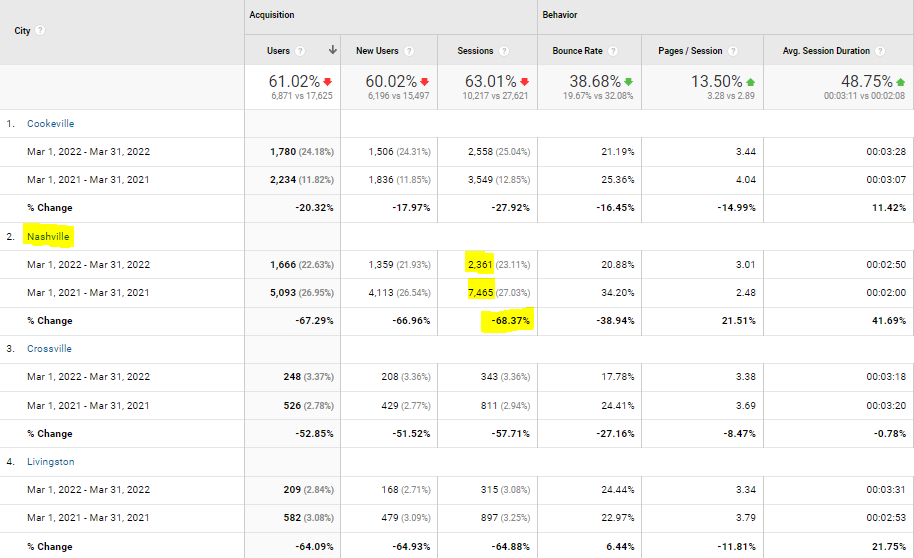The height and width of the screenshot is (558, 914).
Task: Open help icon for Avg. Session Duration
Action: tap(880, 51)
